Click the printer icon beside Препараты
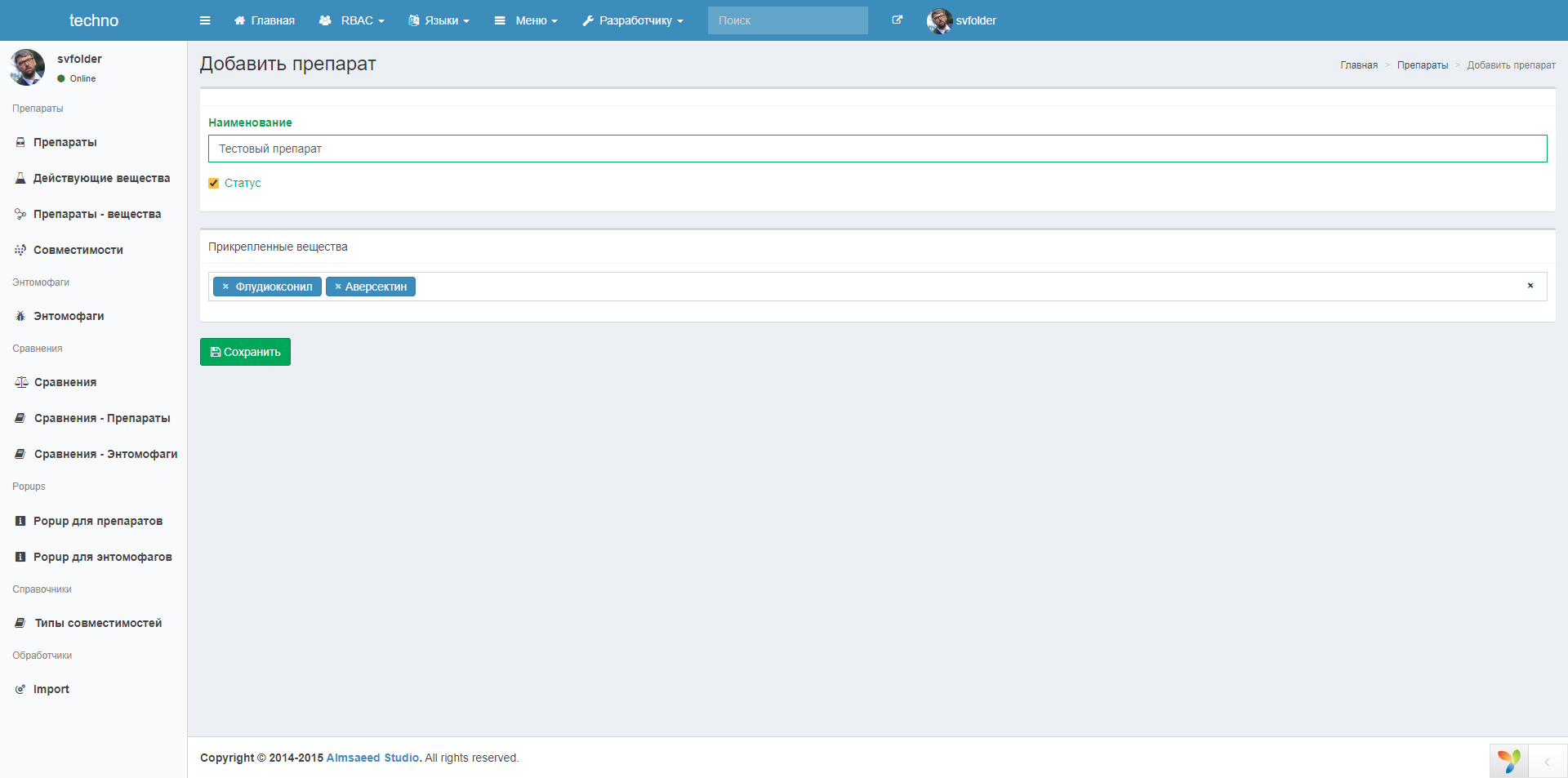The width and height of the screenshot is (1568, 778). [20, 142]
